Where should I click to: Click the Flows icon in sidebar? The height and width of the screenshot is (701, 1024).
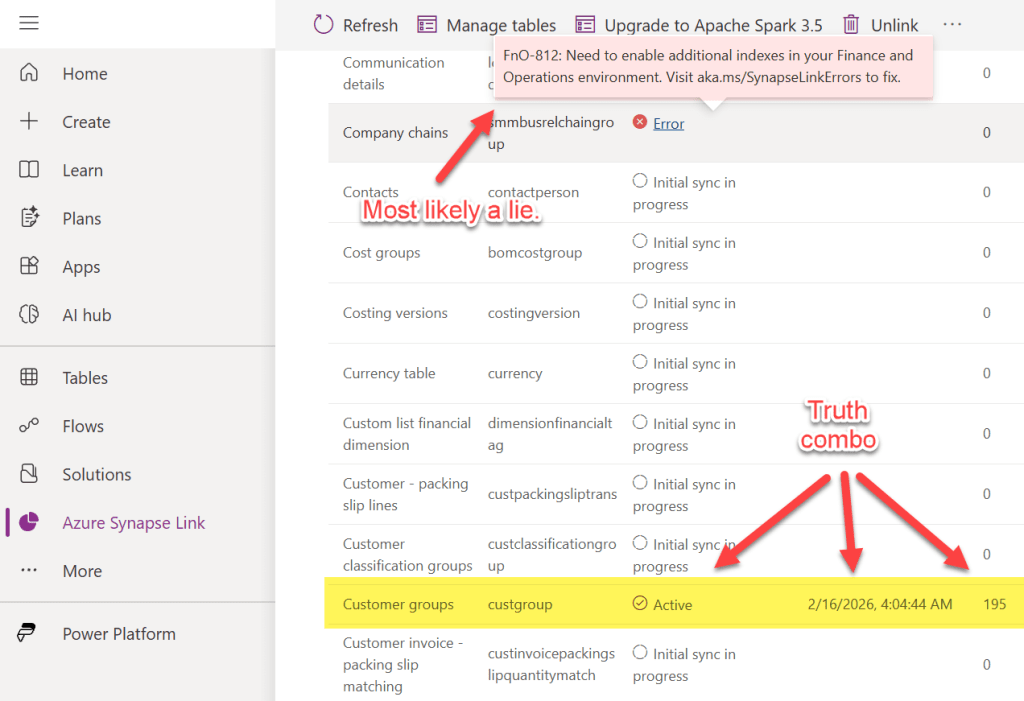(29, 426)
